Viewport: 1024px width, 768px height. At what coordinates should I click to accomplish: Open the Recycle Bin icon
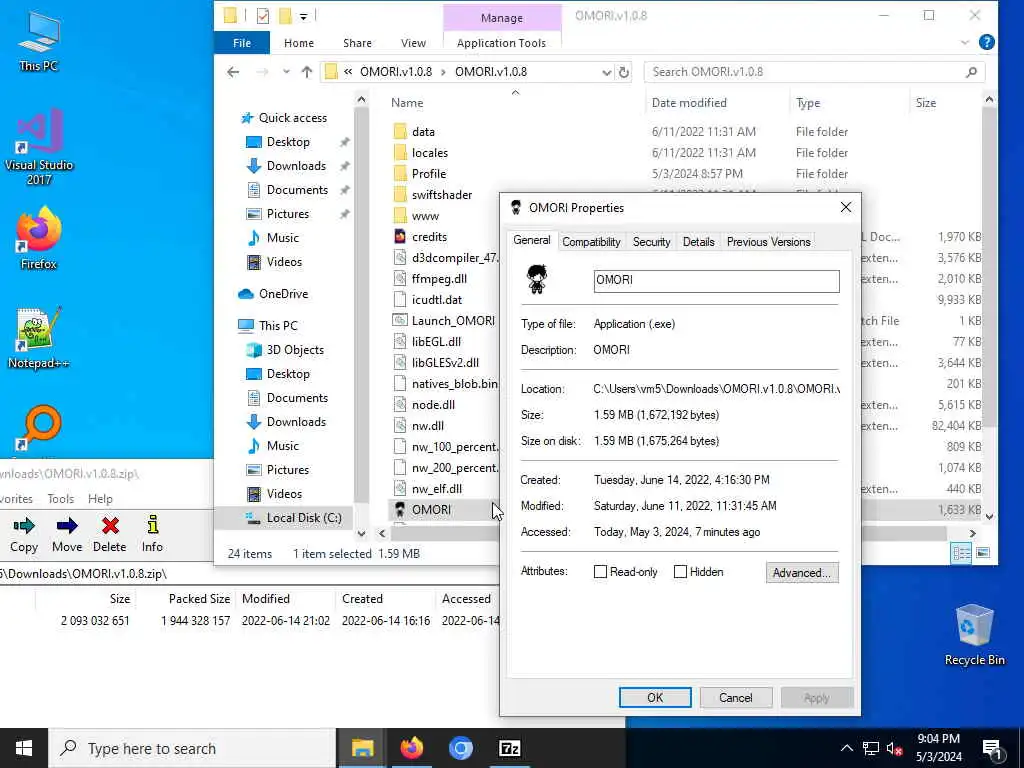(974, 635)
